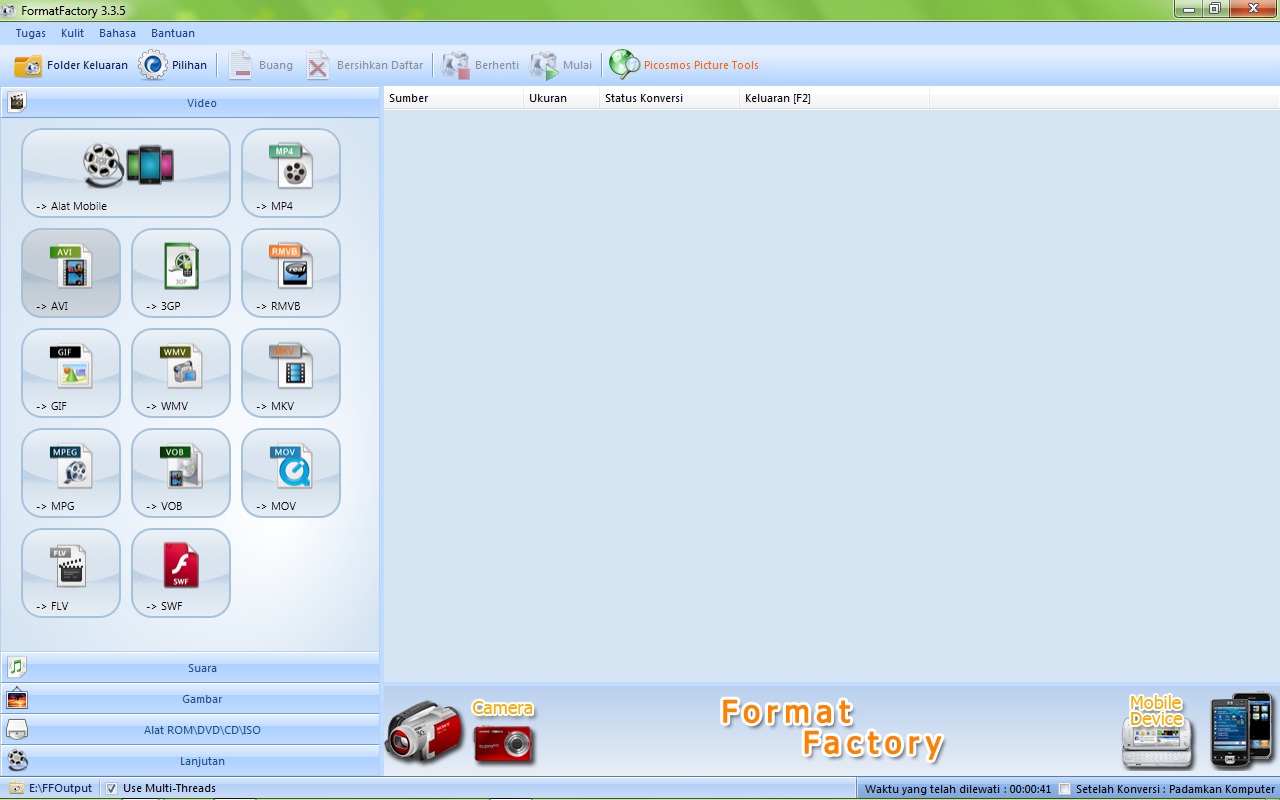Expand the Alat ROM\DVD\CD\ISO section
This screenshot has width=1280, height=800.
click(190, 730)
